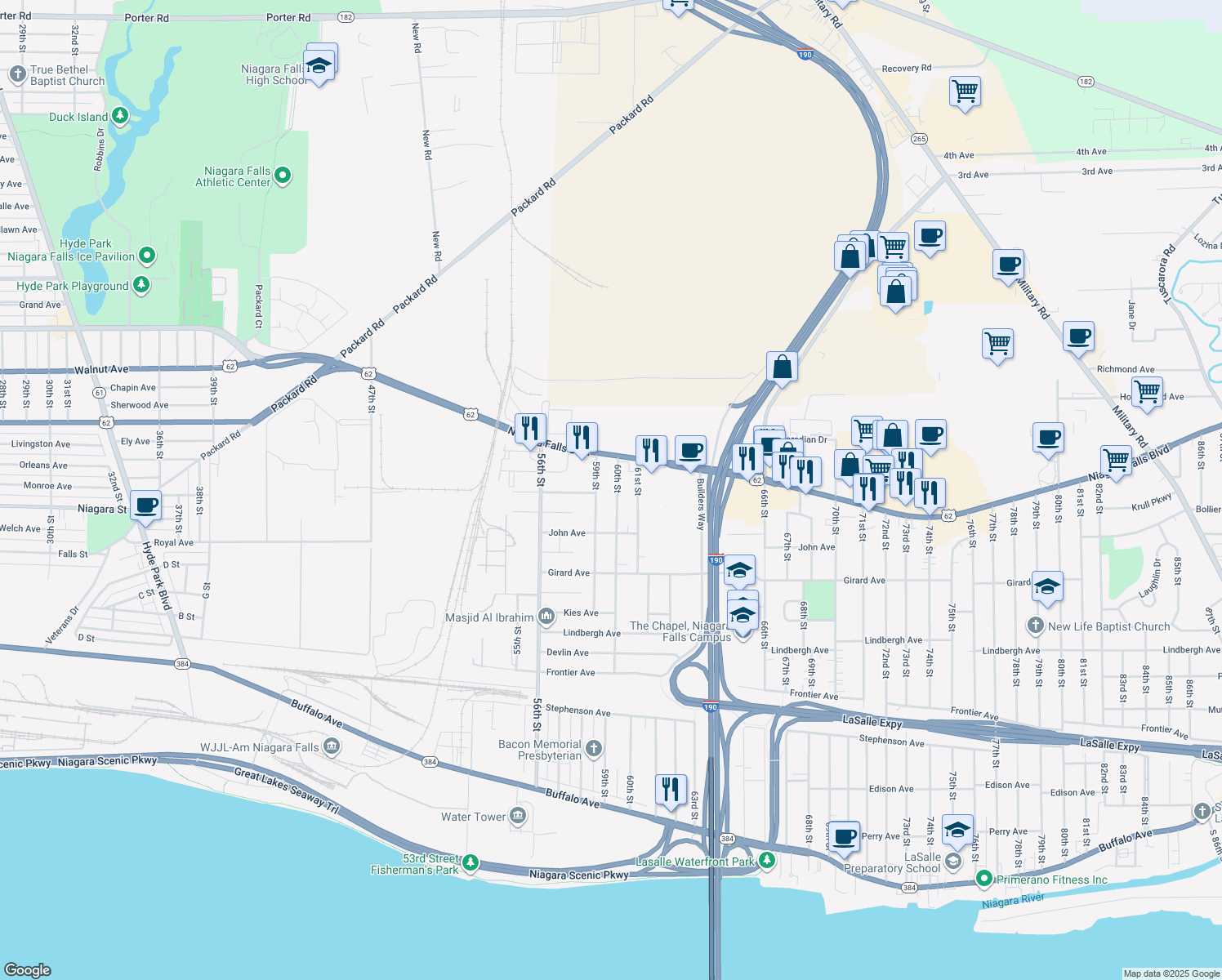The image size is (1222, 980).
Task: Click the coffee cup icon near Niagara St
Action: tap(145, 506)
